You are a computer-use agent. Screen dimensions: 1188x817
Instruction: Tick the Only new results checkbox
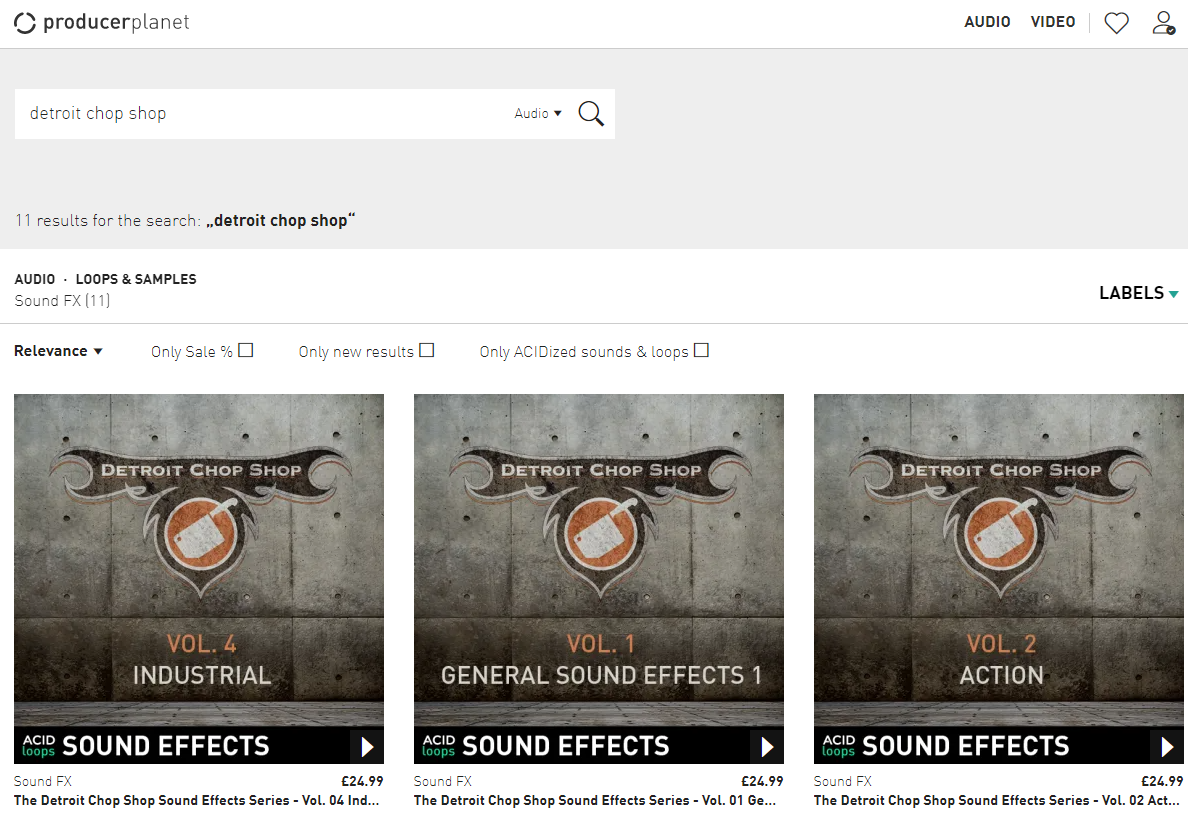(x=427, y=350)
